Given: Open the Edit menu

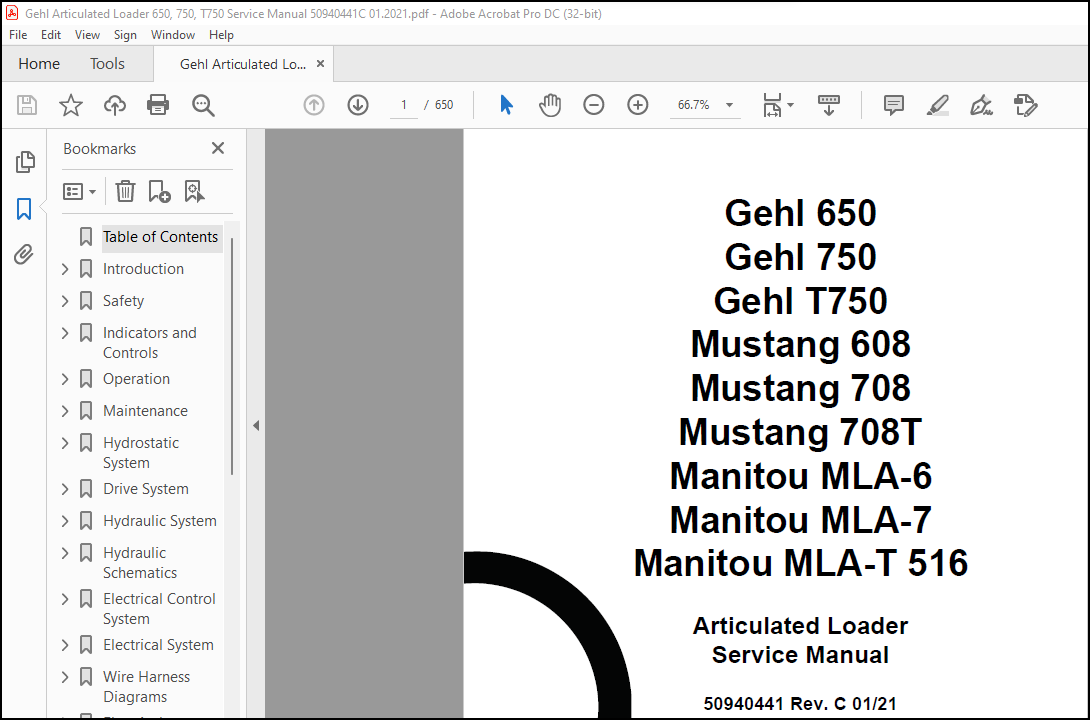Looking at the screenshot, I should coord(51,35).
